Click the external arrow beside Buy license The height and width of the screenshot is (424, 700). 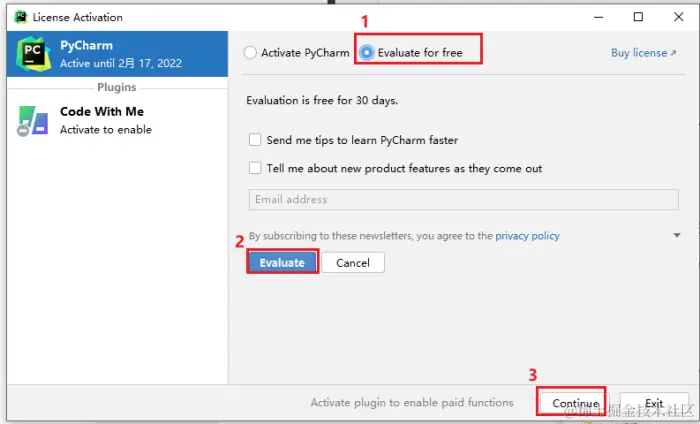pos(674,53)
